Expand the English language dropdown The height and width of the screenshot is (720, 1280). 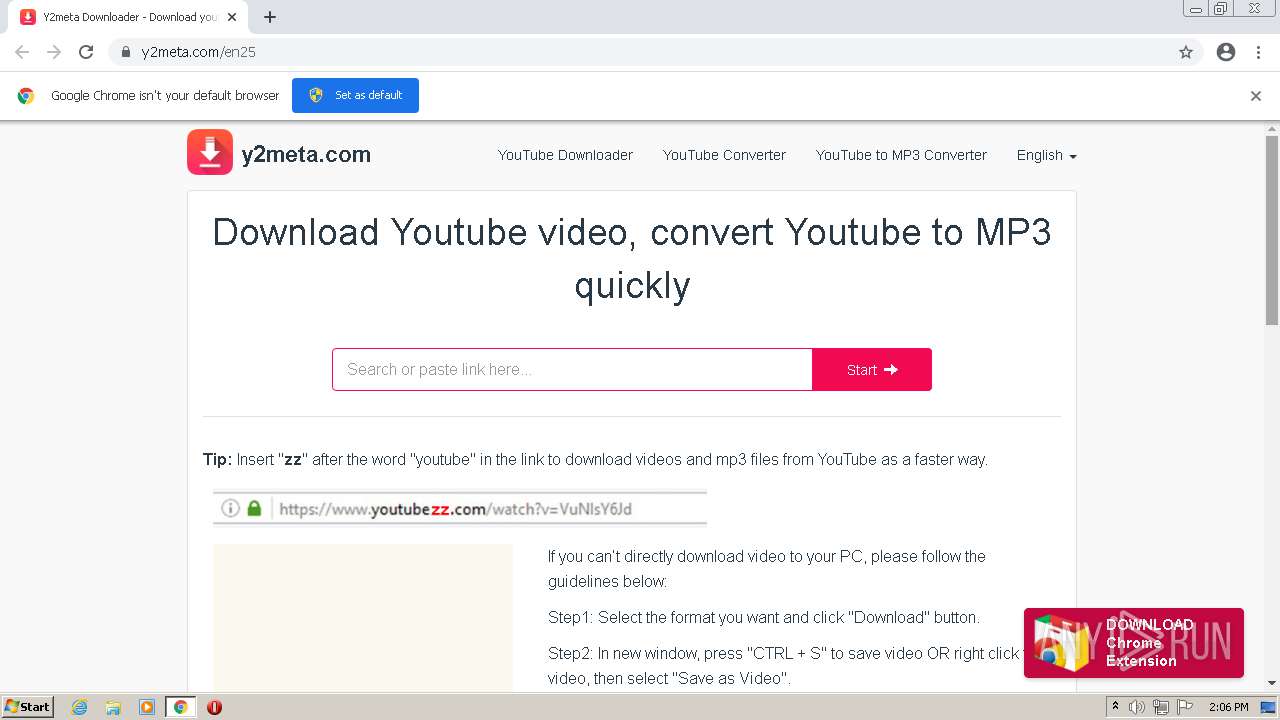click(x=1046, y=155)
